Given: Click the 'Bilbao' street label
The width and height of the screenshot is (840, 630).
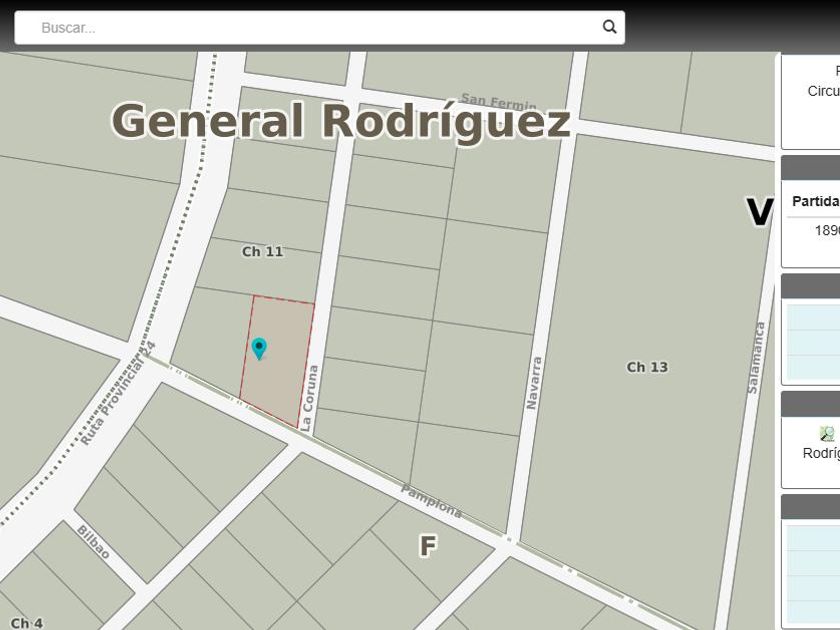Looking at the screenshot, I should click(93, 542).
